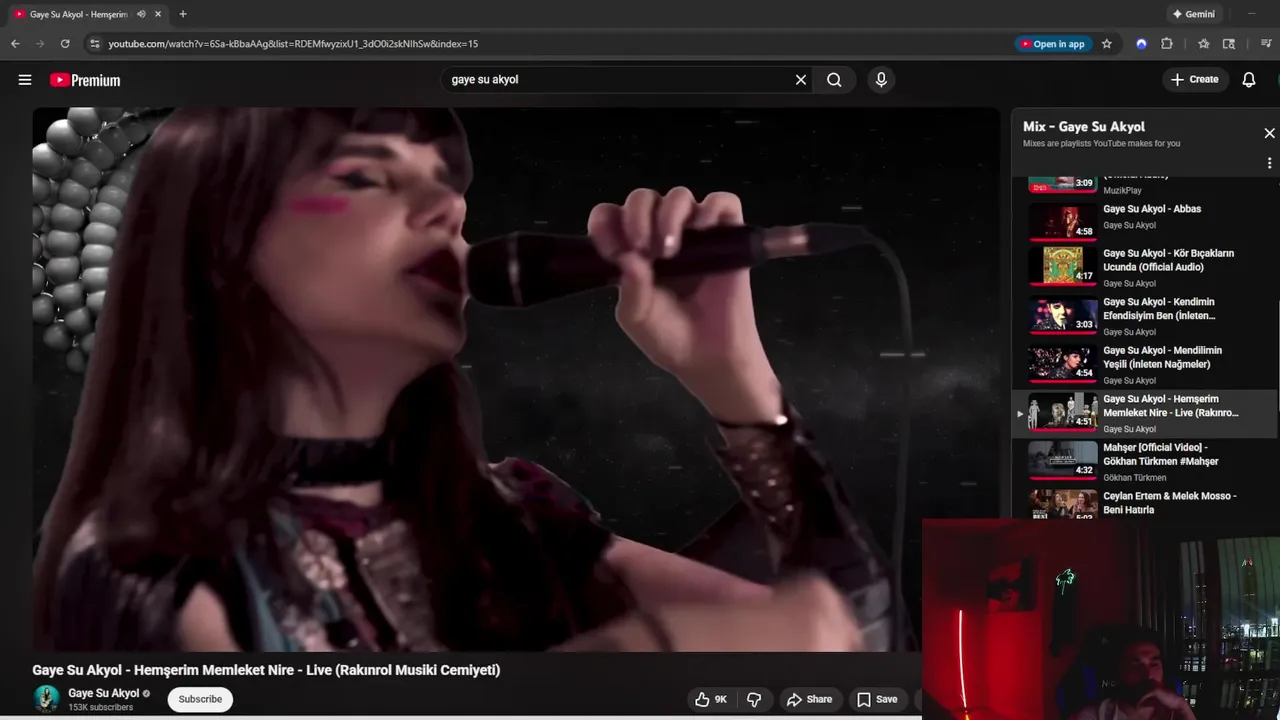
Task: Open Mahşer thumbnail 4:32
Action: [1063, 459]
